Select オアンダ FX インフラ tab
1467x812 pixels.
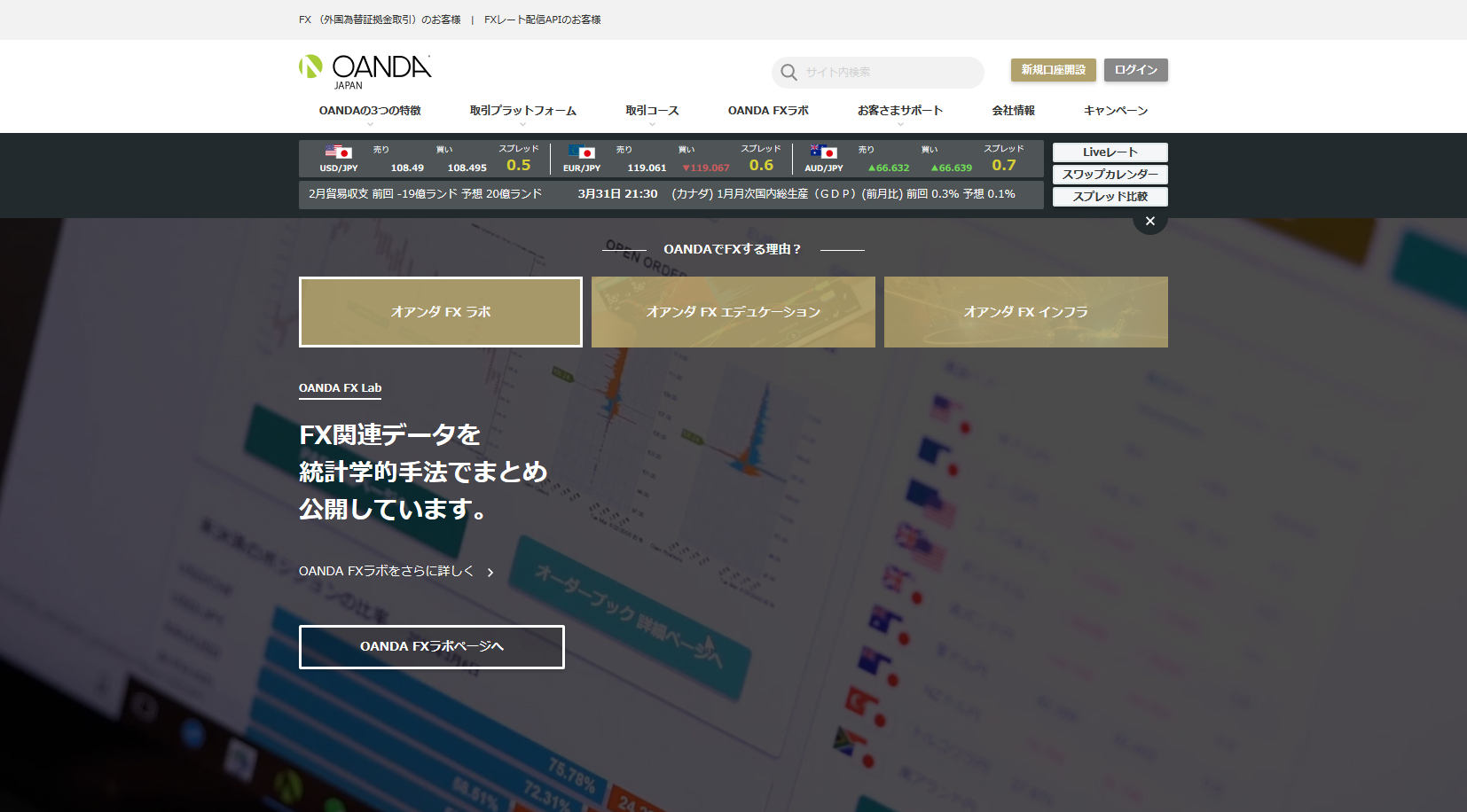1026,312
